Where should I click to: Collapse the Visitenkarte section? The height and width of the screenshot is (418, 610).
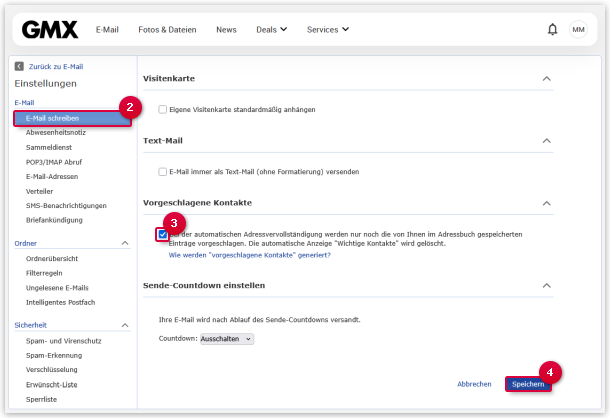tap(546, 78)
